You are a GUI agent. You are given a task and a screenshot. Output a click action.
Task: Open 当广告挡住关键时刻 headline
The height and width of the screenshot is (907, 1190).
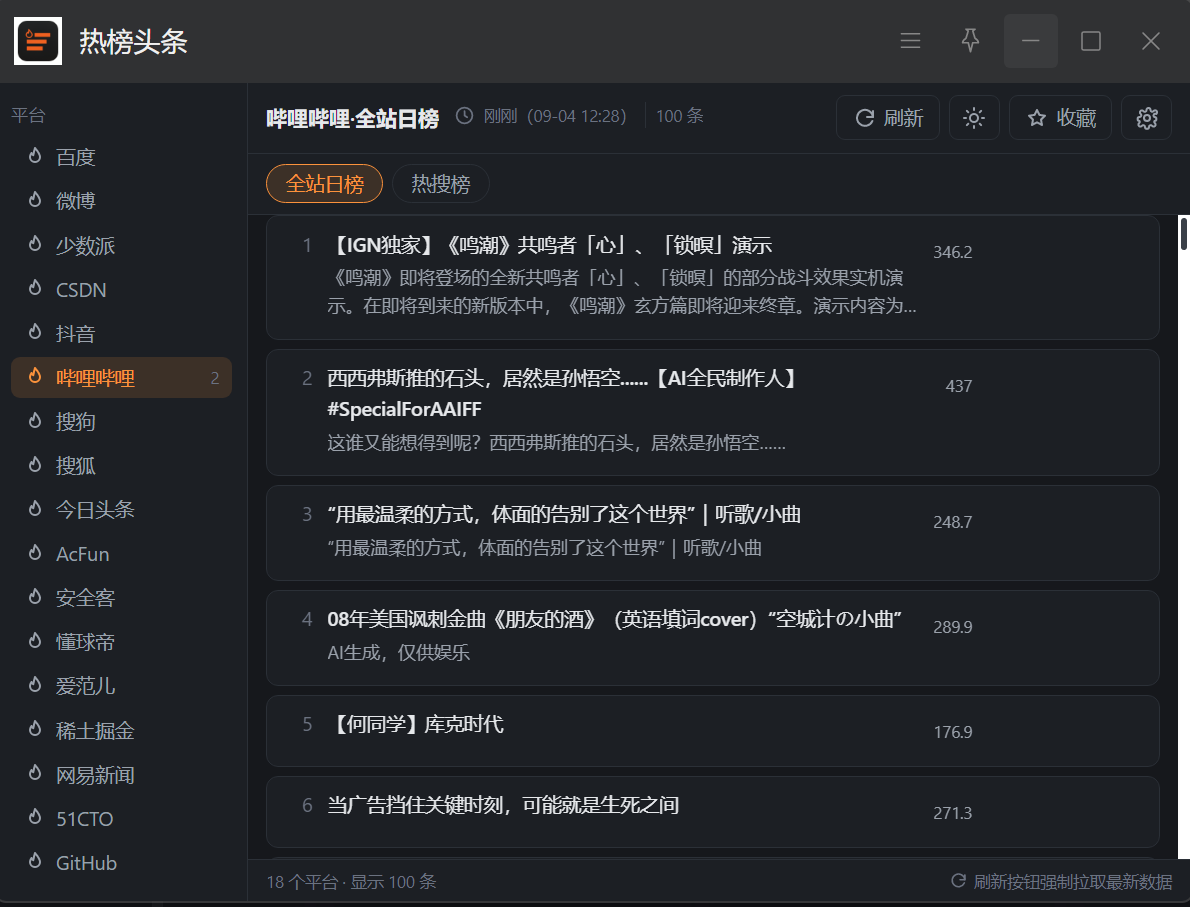click(x=503, y=805)
